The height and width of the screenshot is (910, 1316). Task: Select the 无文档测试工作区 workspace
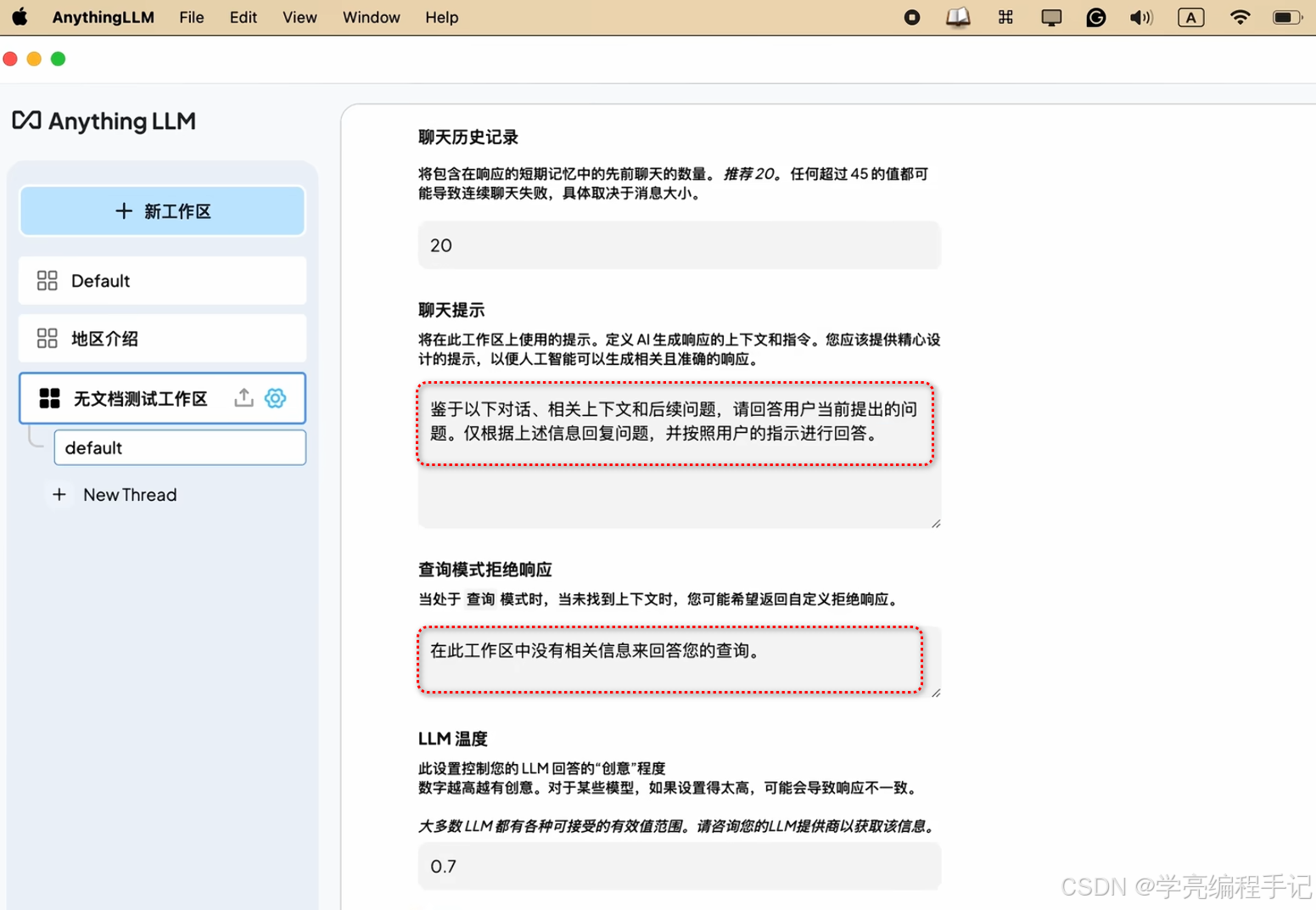pos(162,398)
